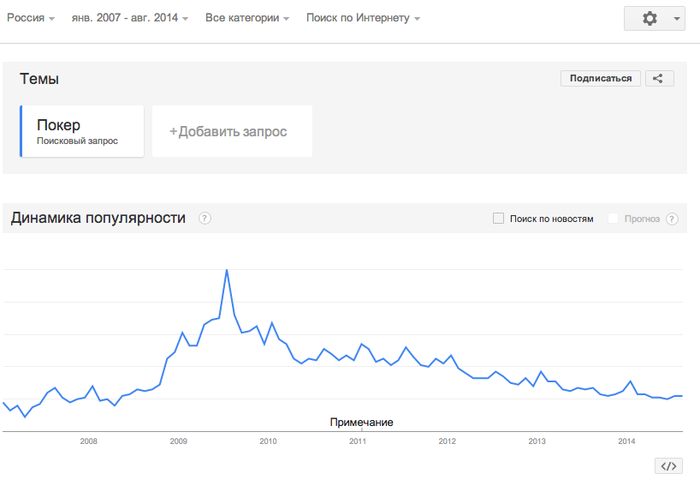Expand the Все категории dropdown
Screen dimensions: 700x486
[247, 18]
